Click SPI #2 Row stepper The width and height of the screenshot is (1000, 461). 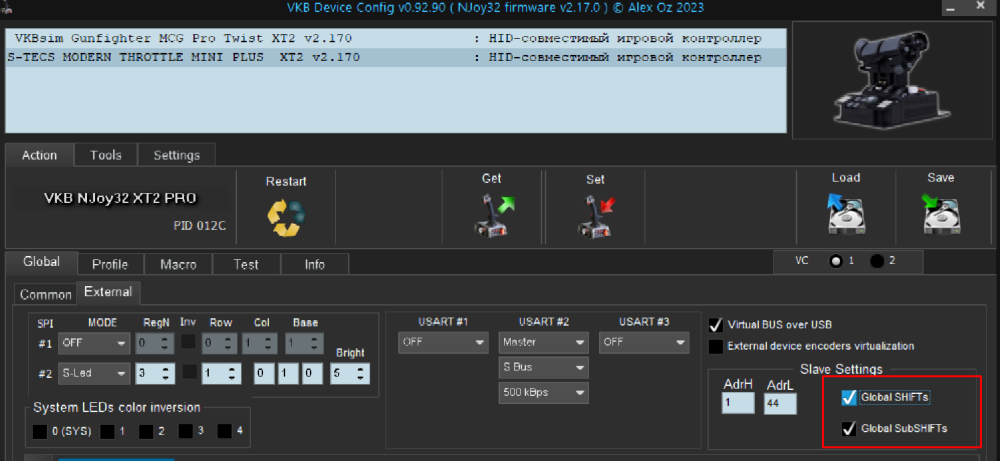coord(221,373)
